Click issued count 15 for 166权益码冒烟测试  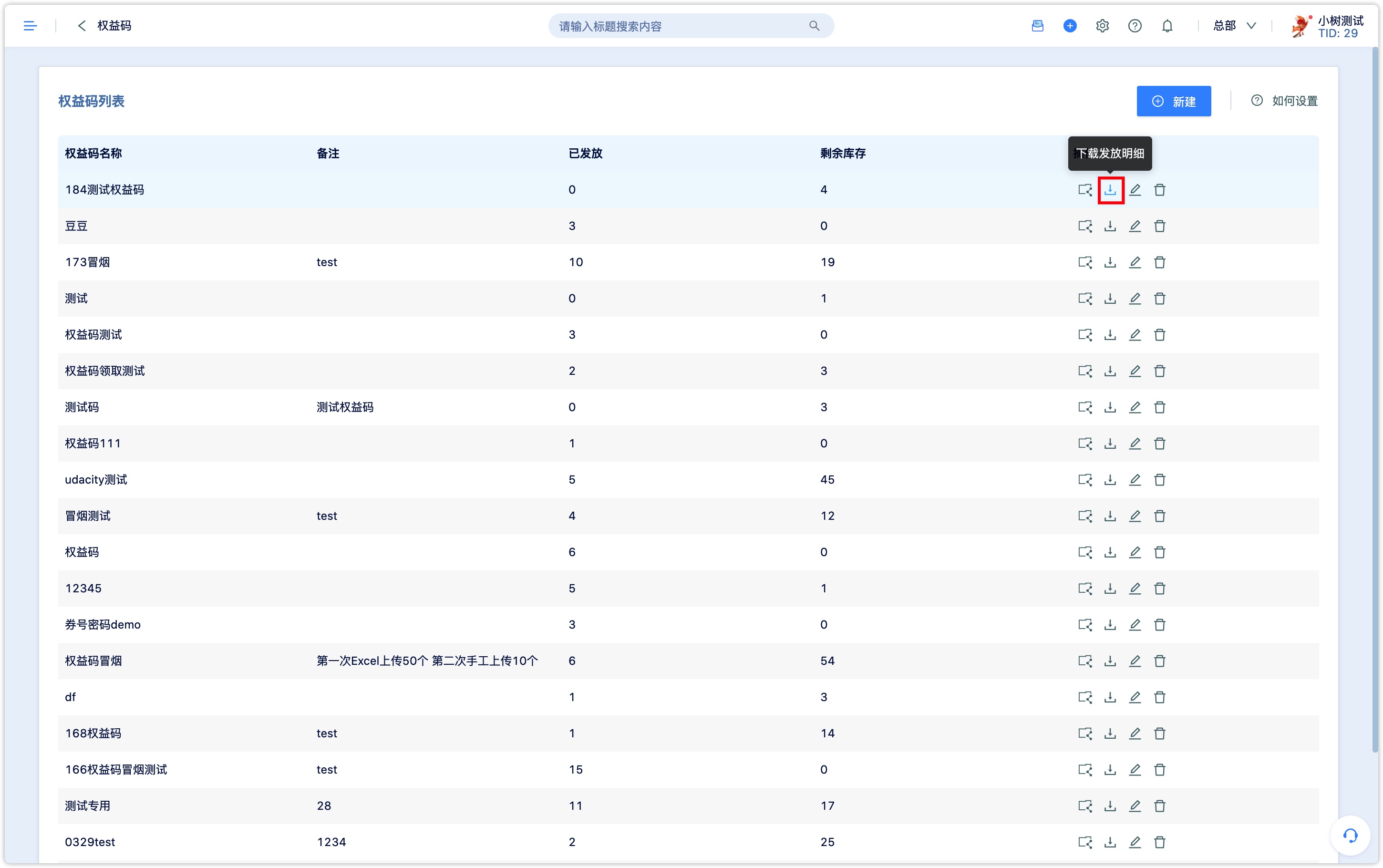point(576,769)
